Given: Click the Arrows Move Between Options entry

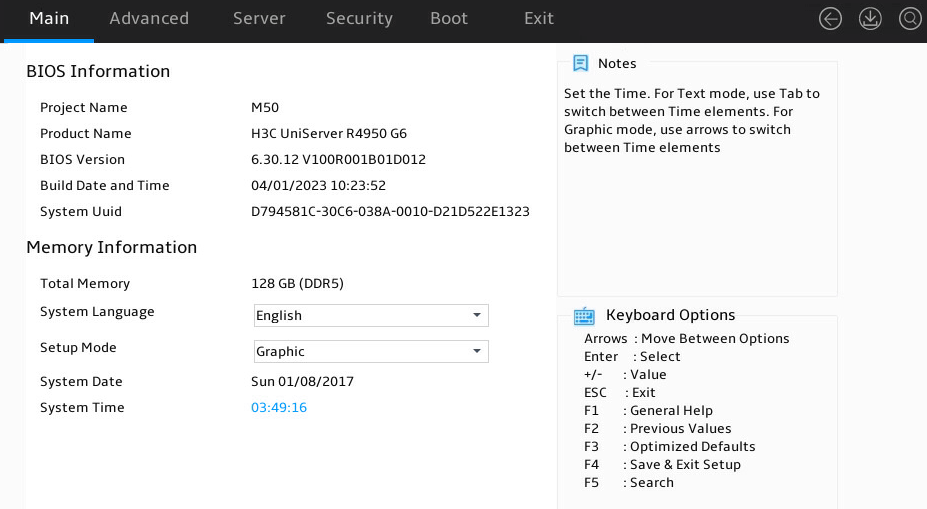Looking at the screenshot, I should 686,339.
